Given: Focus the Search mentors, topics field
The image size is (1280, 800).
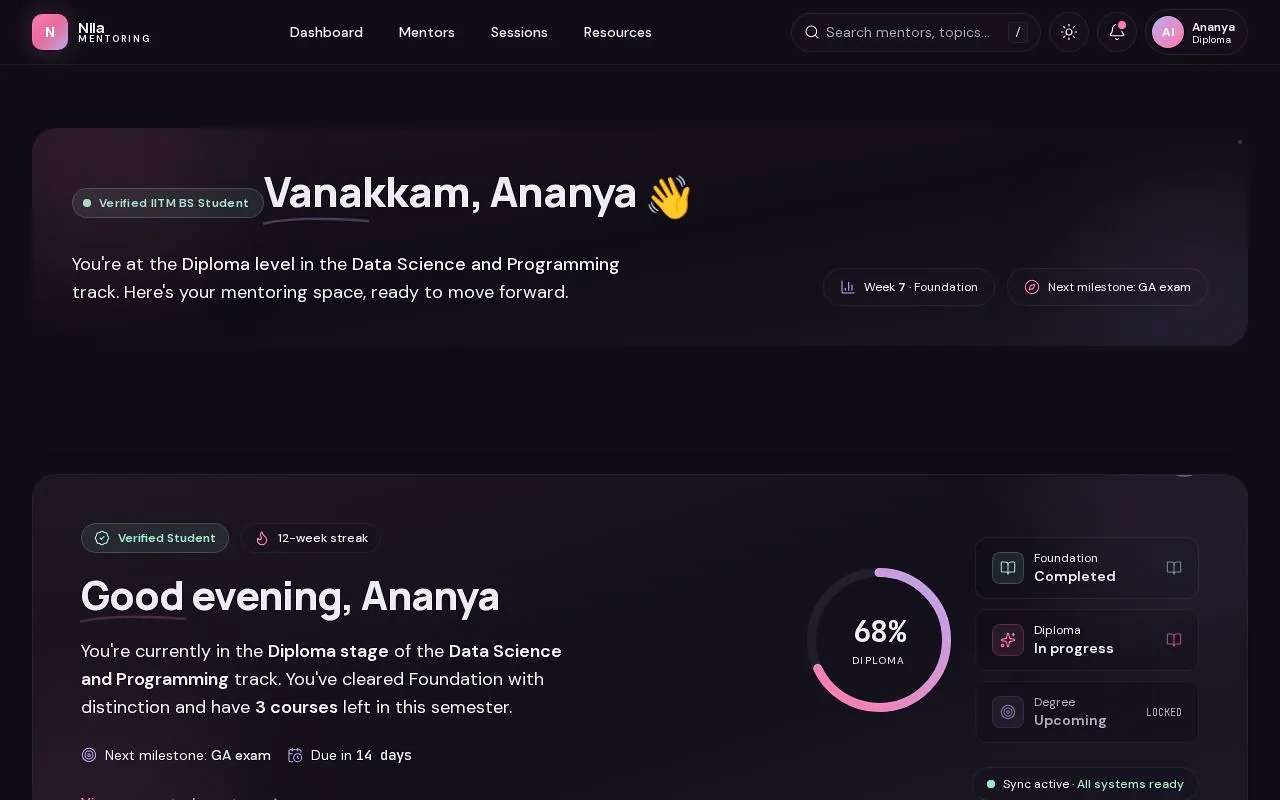Looking at the screenshot, I should tap(916, 32).
